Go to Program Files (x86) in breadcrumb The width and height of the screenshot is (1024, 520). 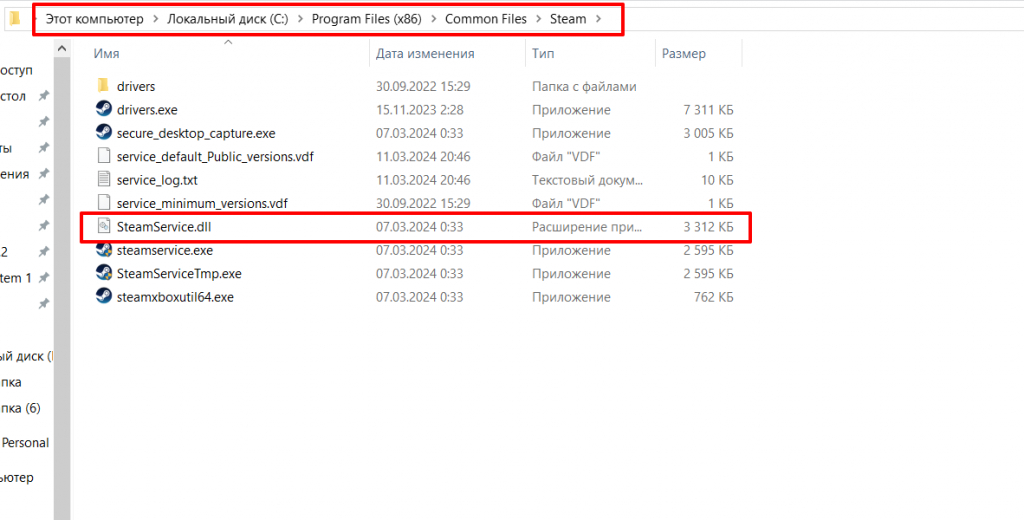tap(366, 19)
